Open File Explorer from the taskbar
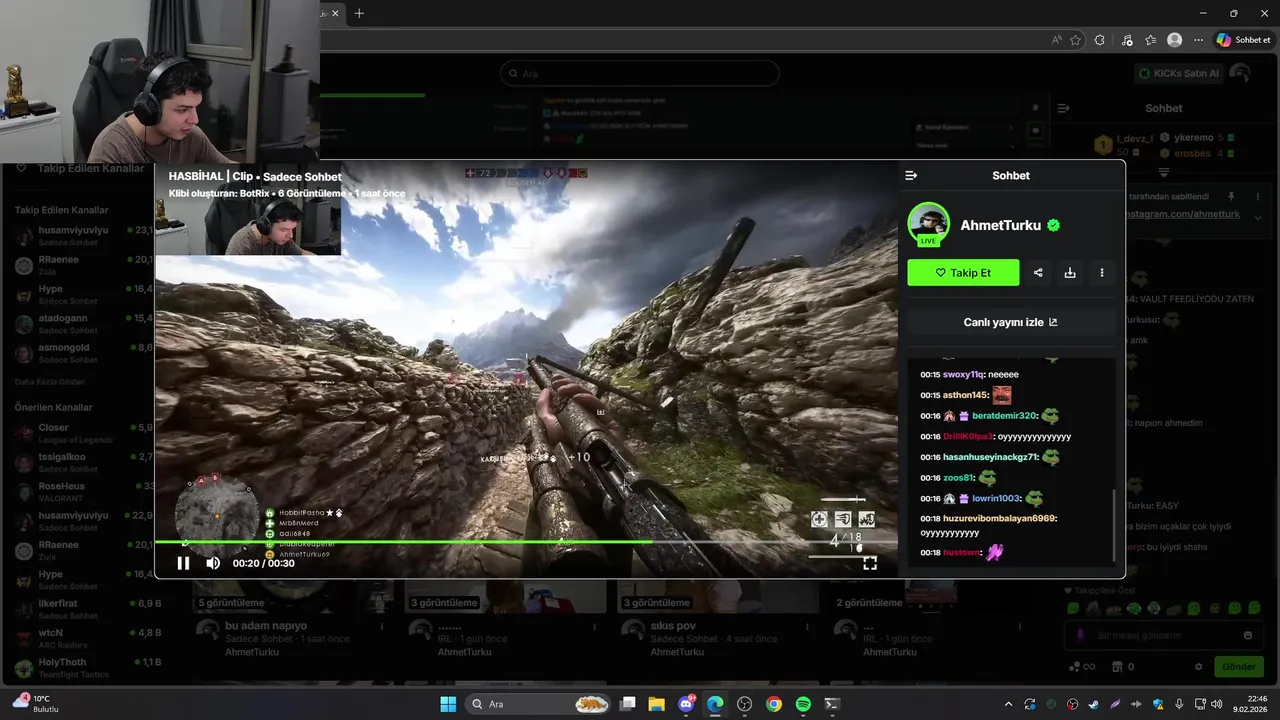This screenshot has width=1280, height=720. (656, 704)
